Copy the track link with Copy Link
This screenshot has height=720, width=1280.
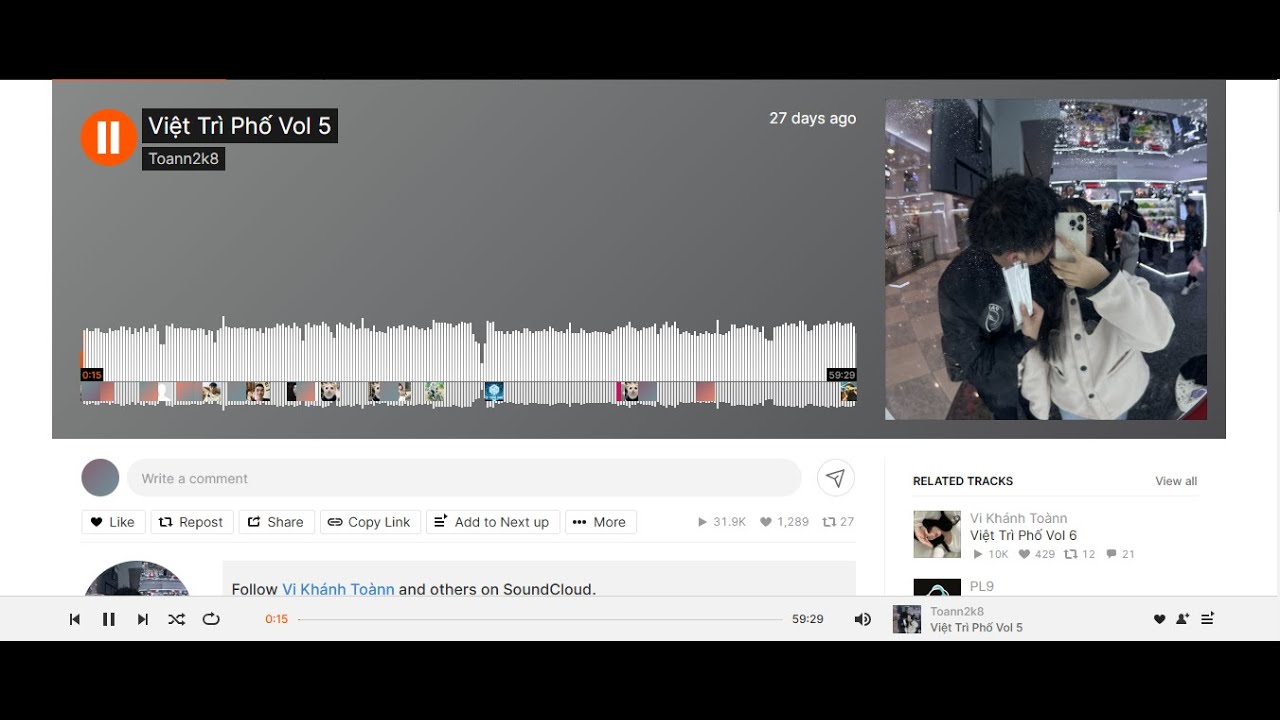tap(370, 522)
